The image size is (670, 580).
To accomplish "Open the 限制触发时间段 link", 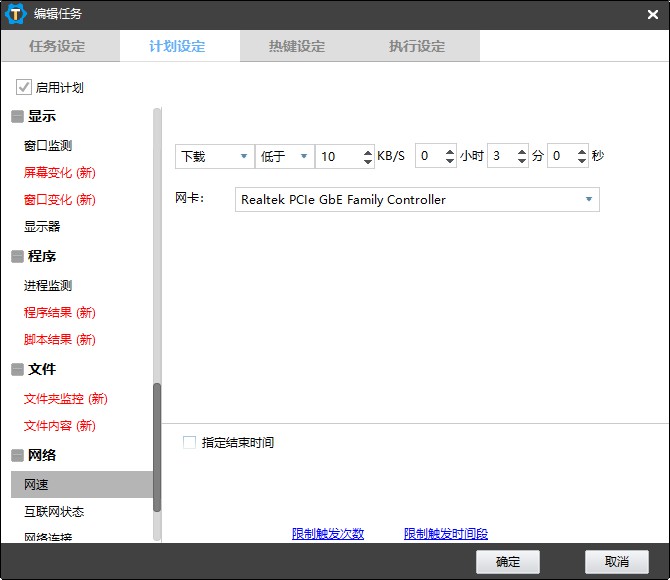I will [x=446, y=533].
